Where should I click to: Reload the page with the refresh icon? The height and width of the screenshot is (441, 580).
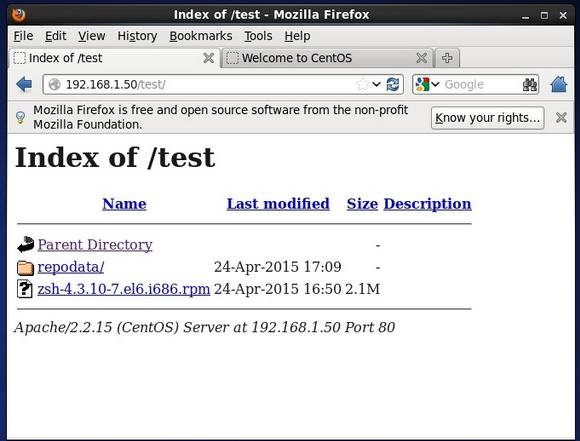(392, 84)
